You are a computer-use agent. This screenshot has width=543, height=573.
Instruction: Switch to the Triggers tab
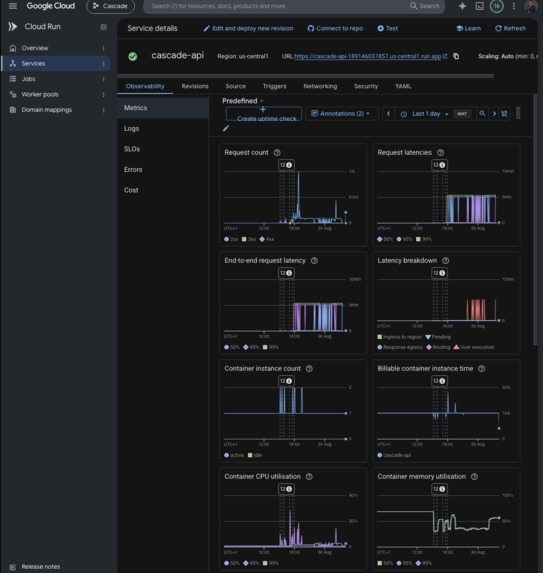pyautogui.click(x=274, y=86)
